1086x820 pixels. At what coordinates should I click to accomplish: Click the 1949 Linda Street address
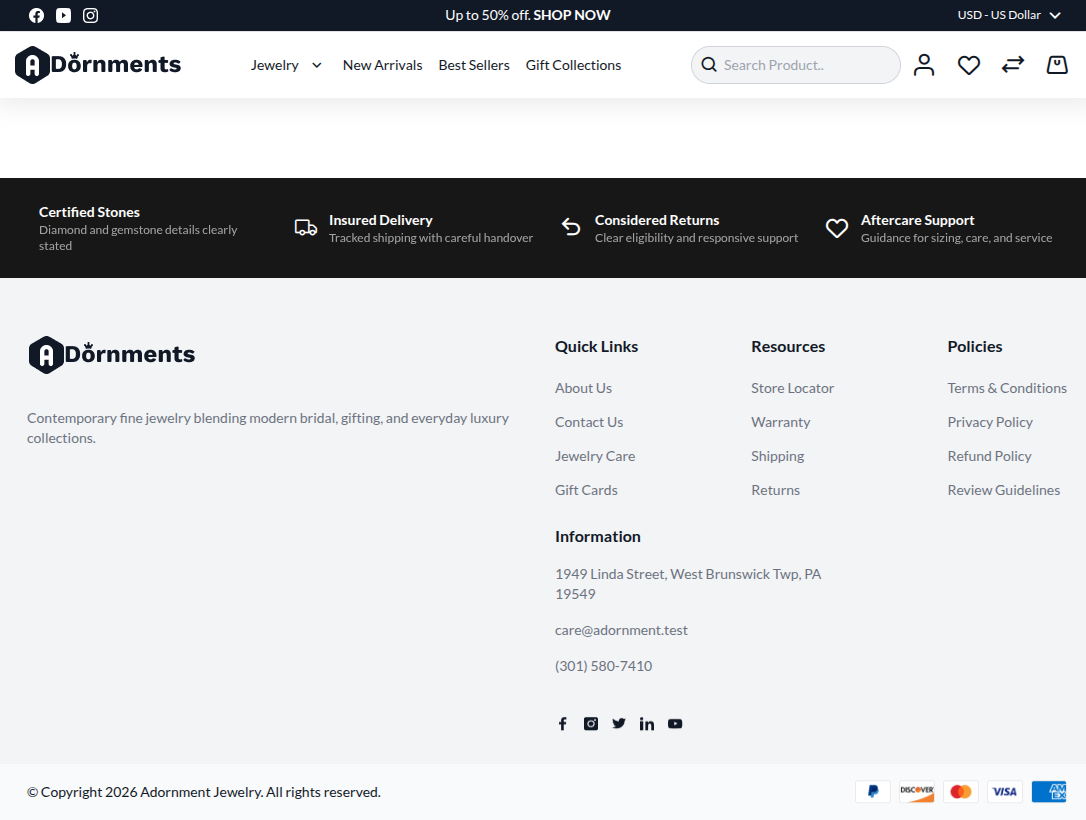pyautogui.click(x=688, y=584)
